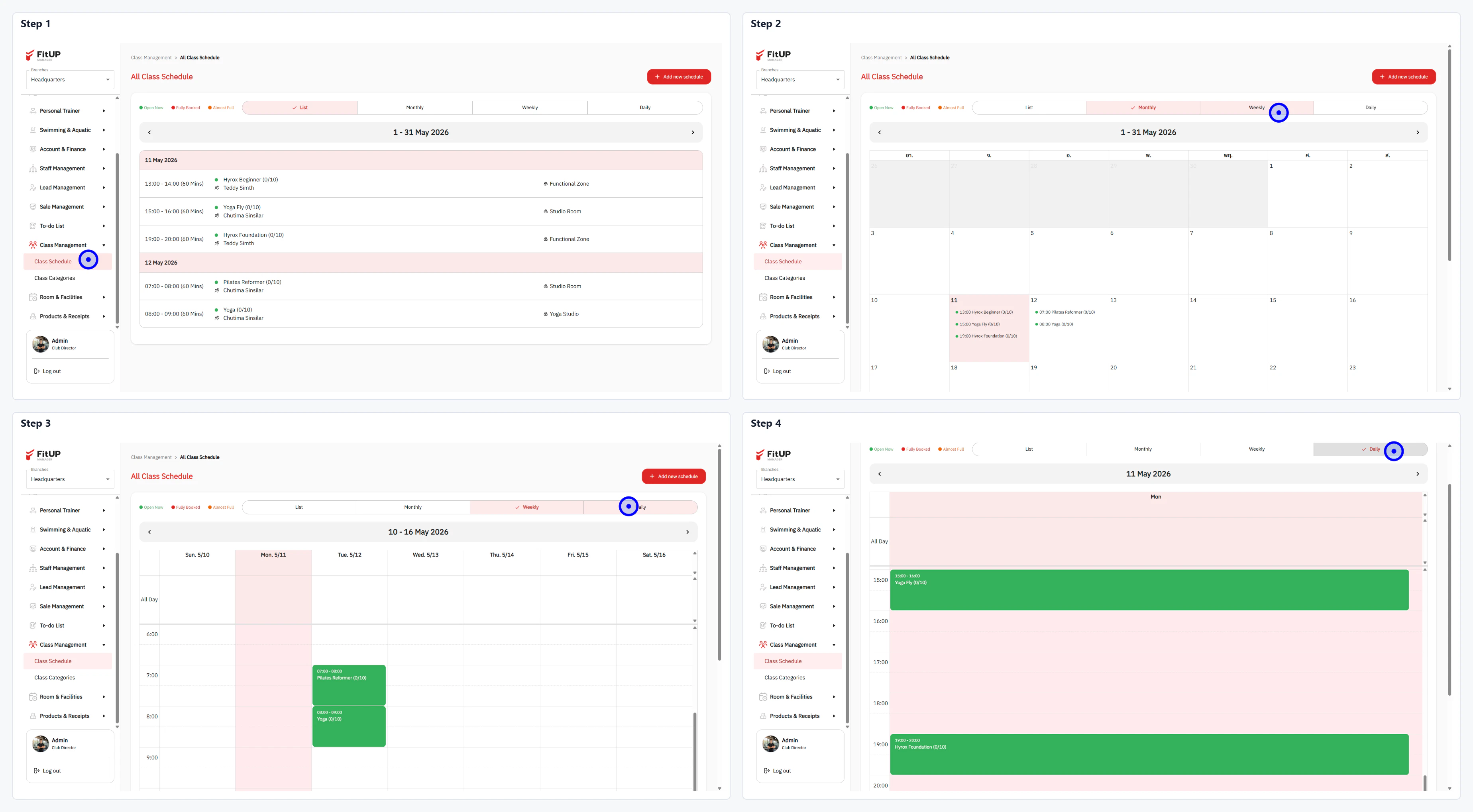This screenshot has height=812, width=1473.
Task: Switch to the Daily view tab in Step 1
Action: pyautogui.click(x=645, y=108)
